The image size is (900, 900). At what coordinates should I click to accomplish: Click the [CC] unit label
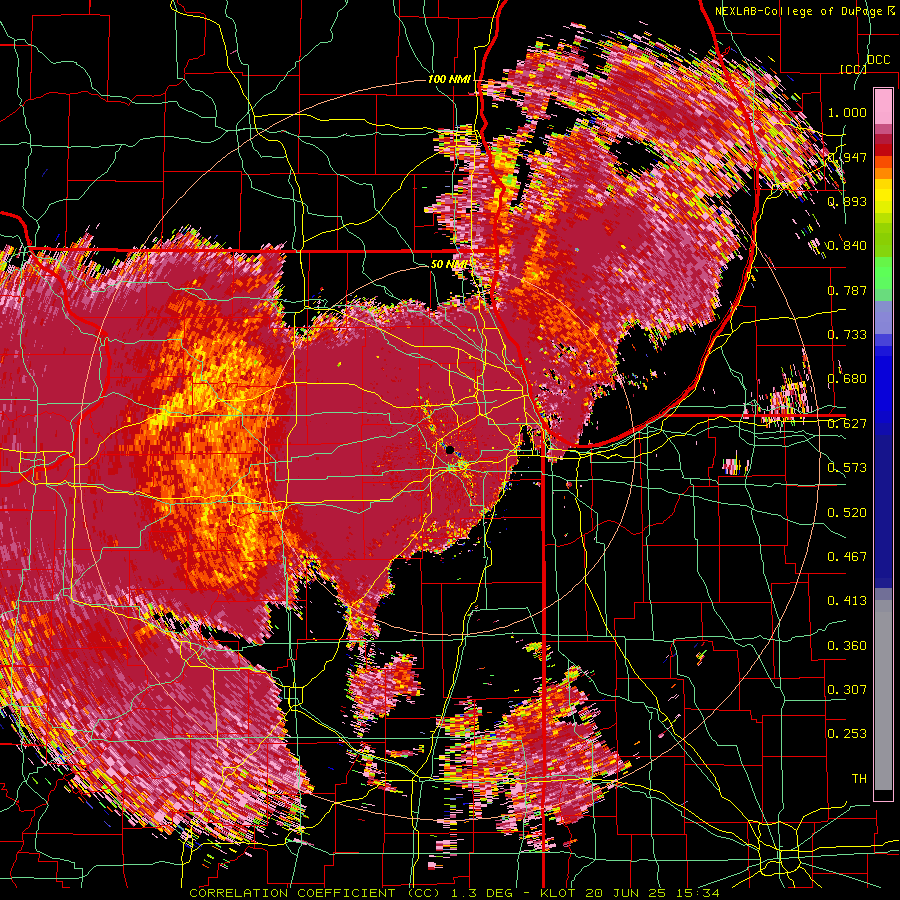click(x=853, y=69)
